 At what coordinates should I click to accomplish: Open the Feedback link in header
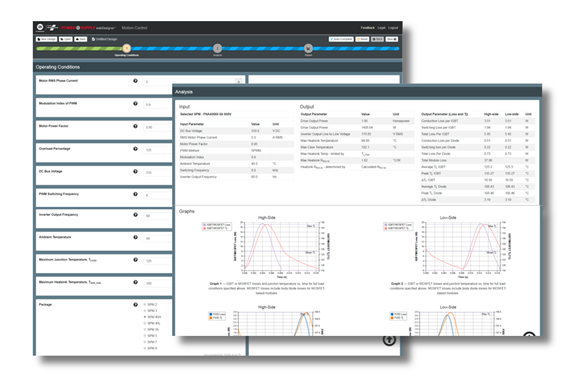point(368,28)
